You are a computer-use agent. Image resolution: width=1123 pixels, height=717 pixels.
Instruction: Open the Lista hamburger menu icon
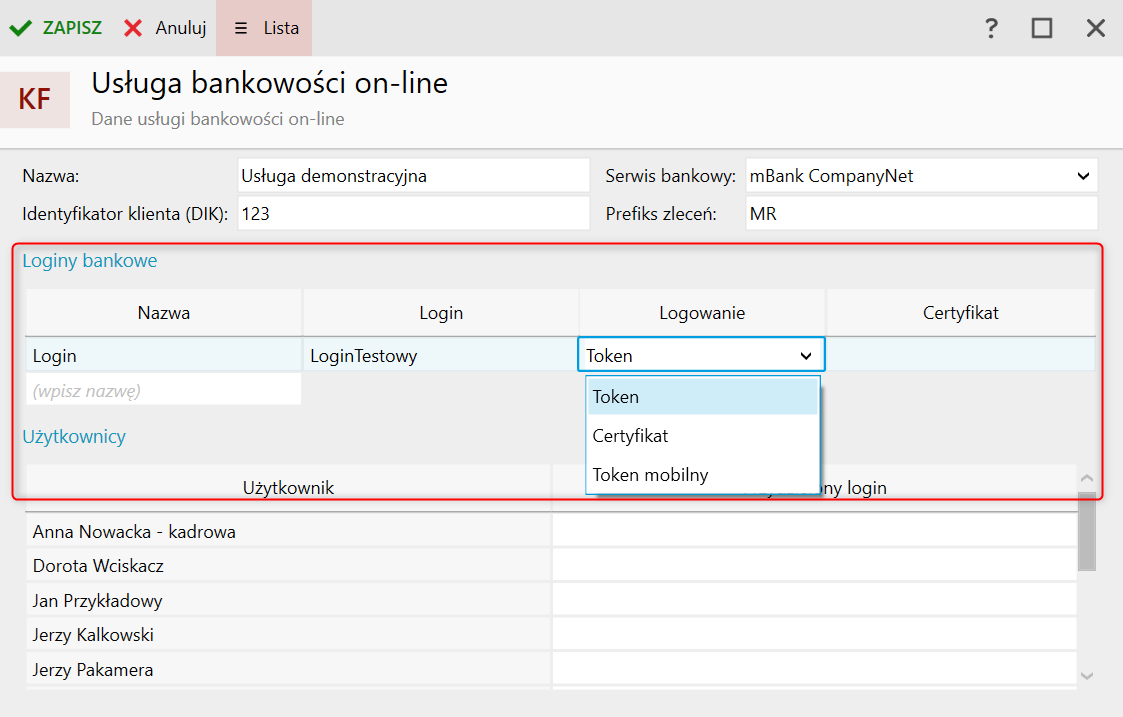pyautogui.click(x=241, y=28)
